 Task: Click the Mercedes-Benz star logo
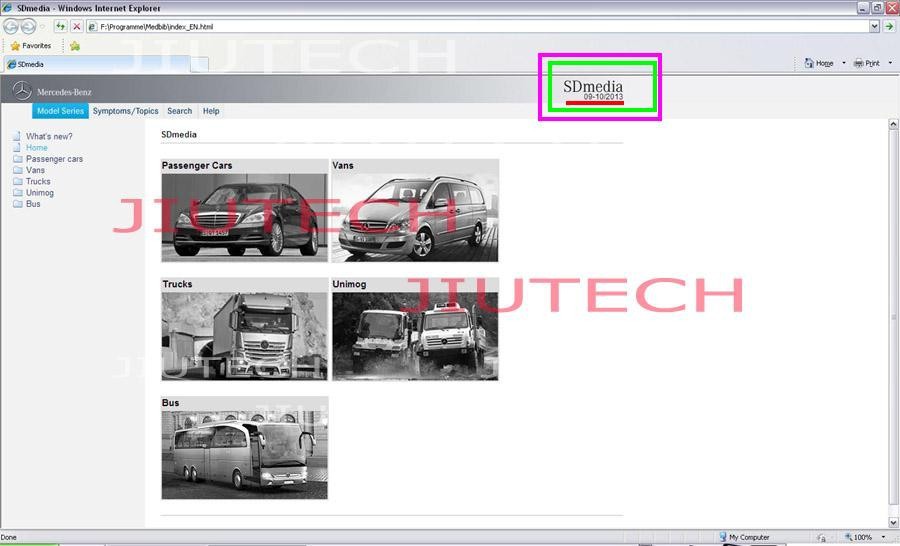(x=22, y=91)
